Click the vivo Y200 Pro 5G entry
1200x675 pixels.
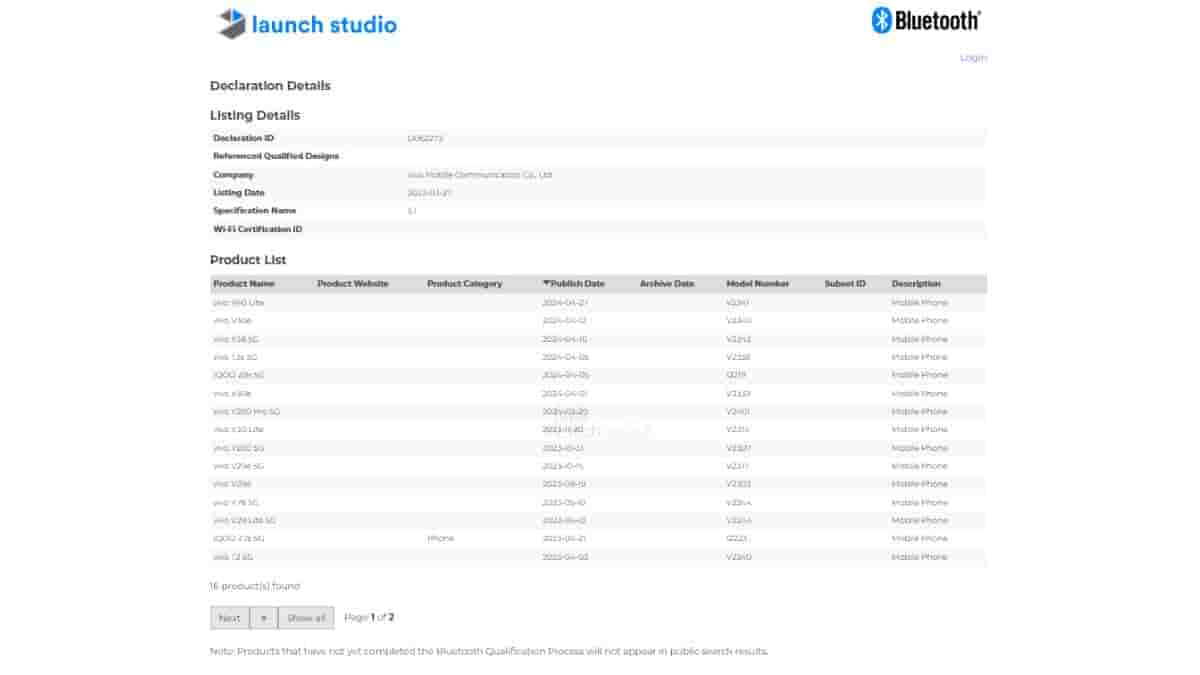tap(246, 411)
